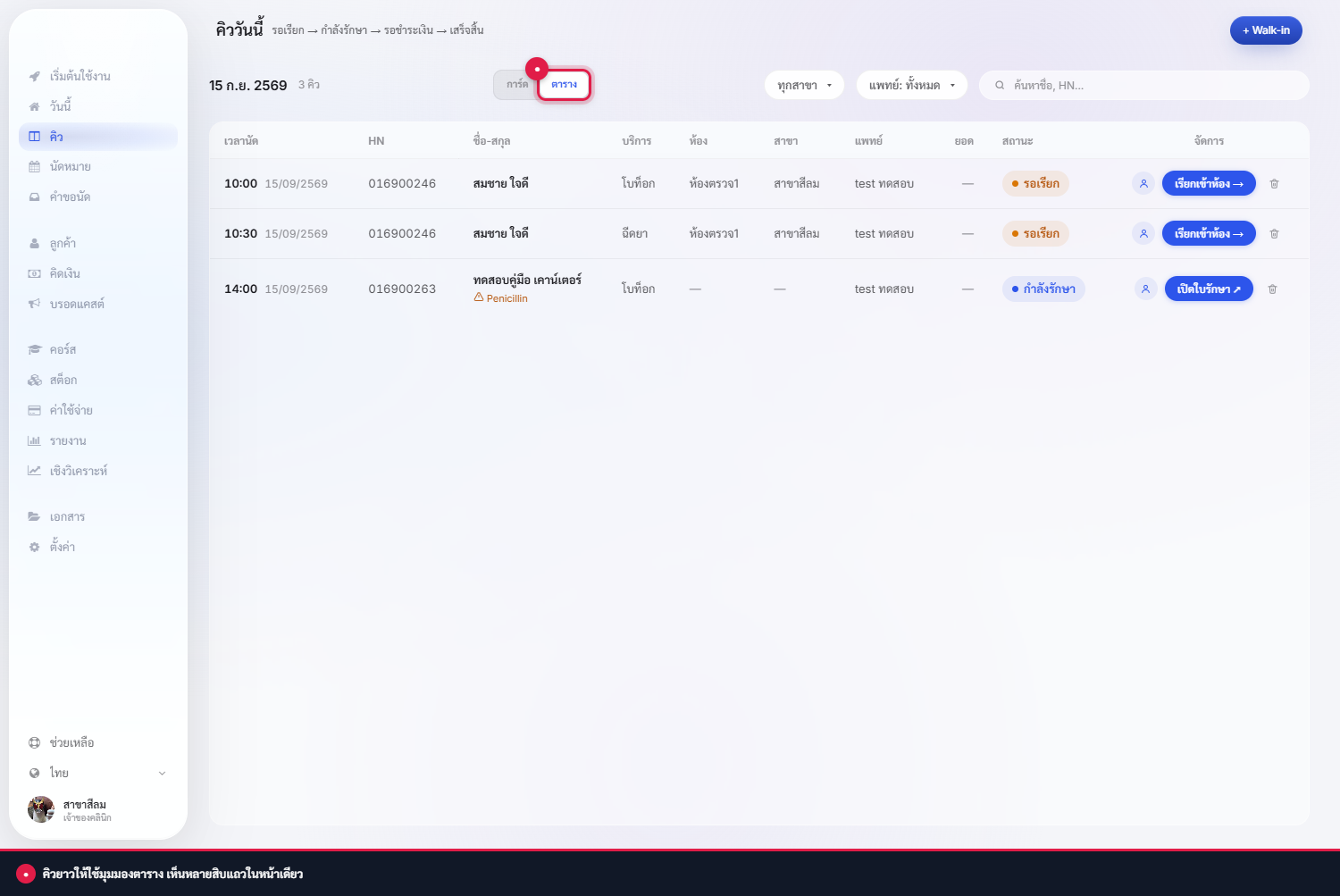Viewport: 1340px width, 896px height.
Task: Click เปิดใบรักษา button for the 14:00 patient
Action: click(x=1209, y=289)
